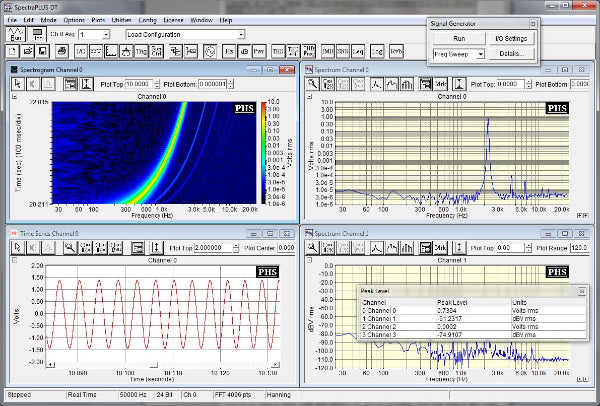Click I/O Settings in Signal Generator
Viewport: 600px width, 406px height.
(x=512, y=39)
